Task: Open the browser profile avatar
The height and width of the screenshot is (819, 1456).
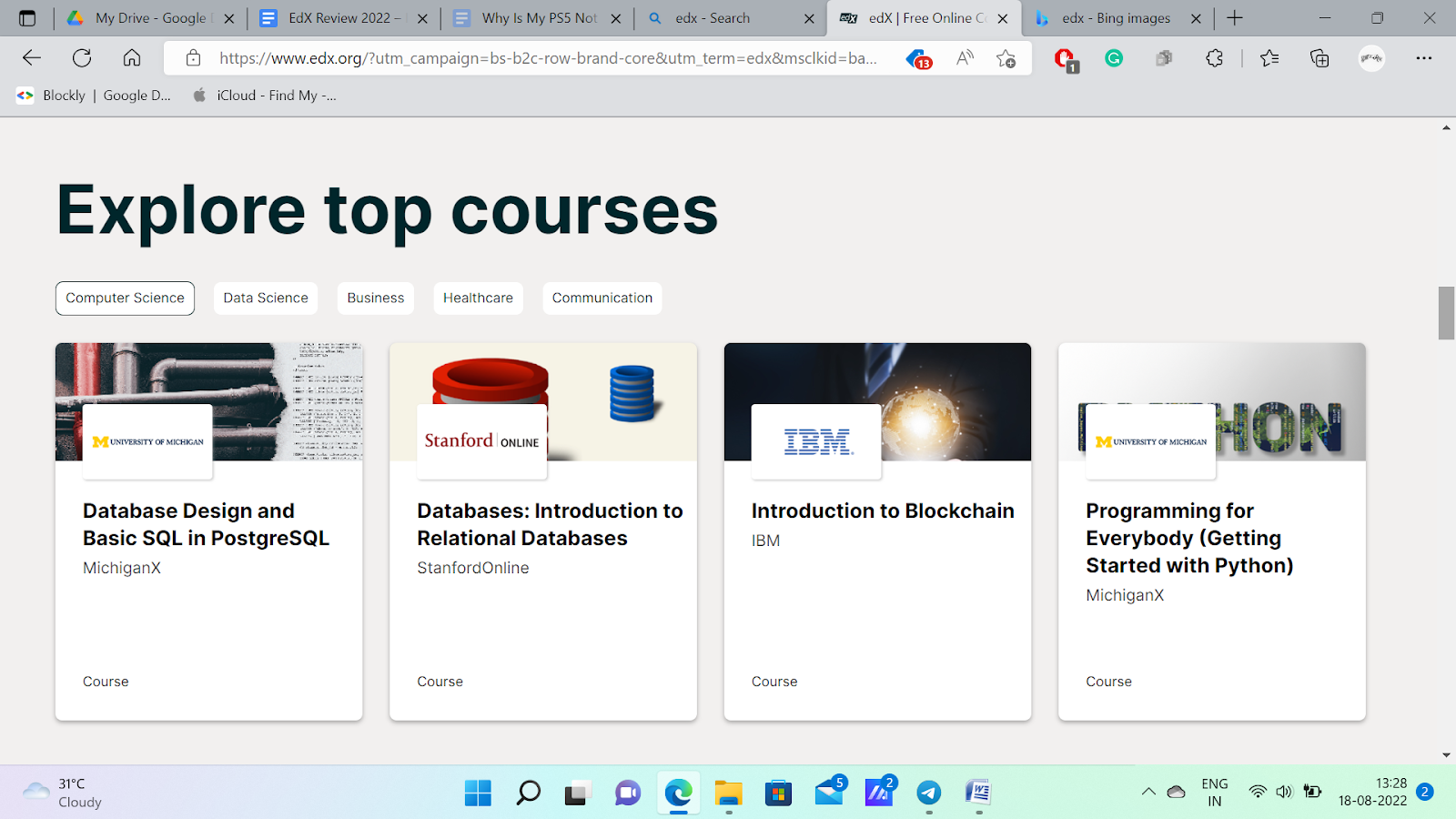Action: (x=1371, y=58)
